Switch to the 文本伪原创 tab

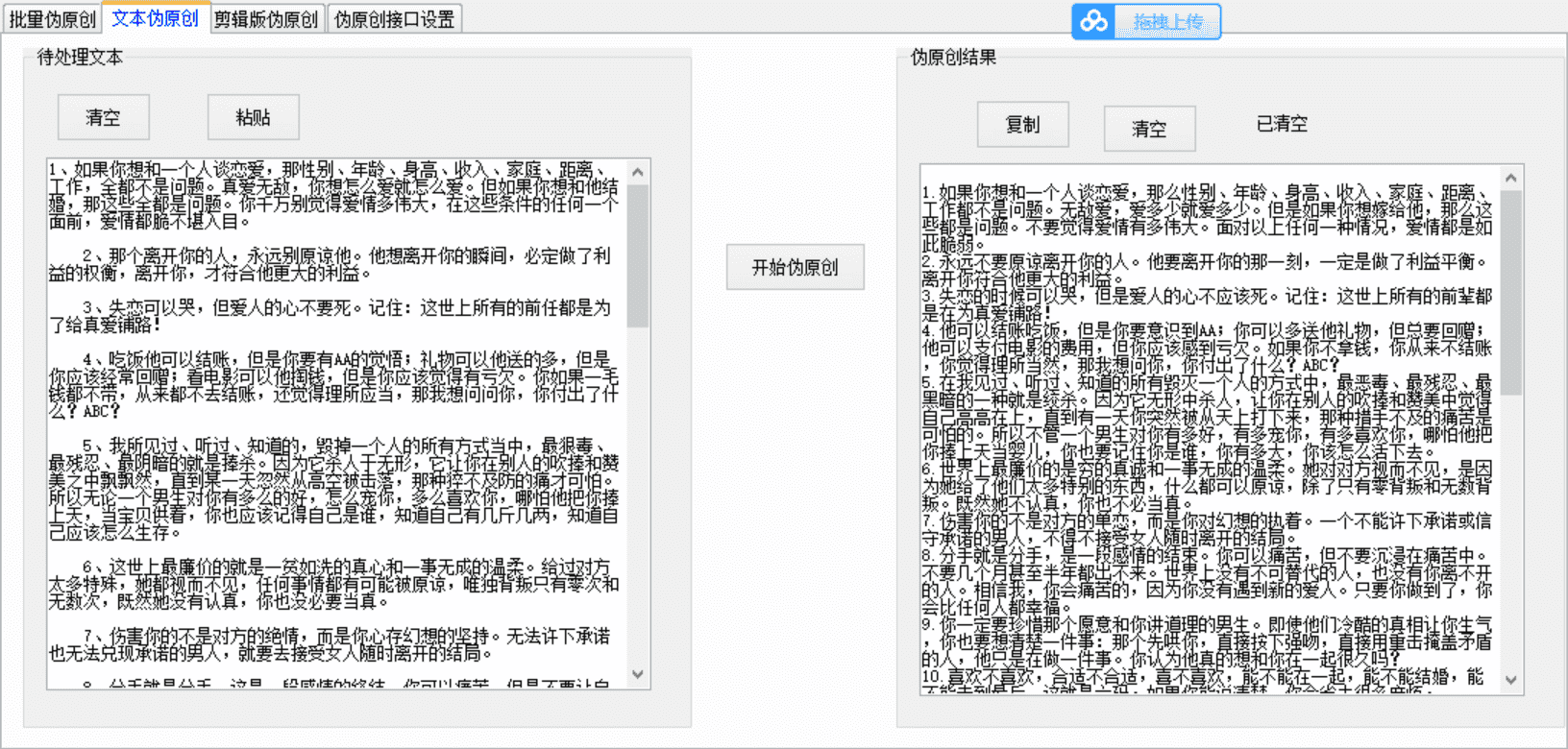point(155,18)
